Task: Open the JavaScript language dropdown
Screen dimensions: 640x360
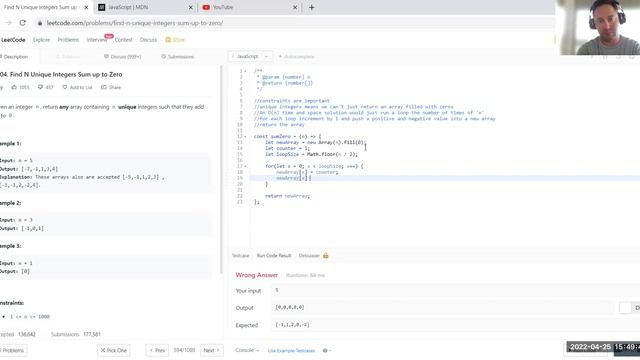Action: (x=250, y=56)
